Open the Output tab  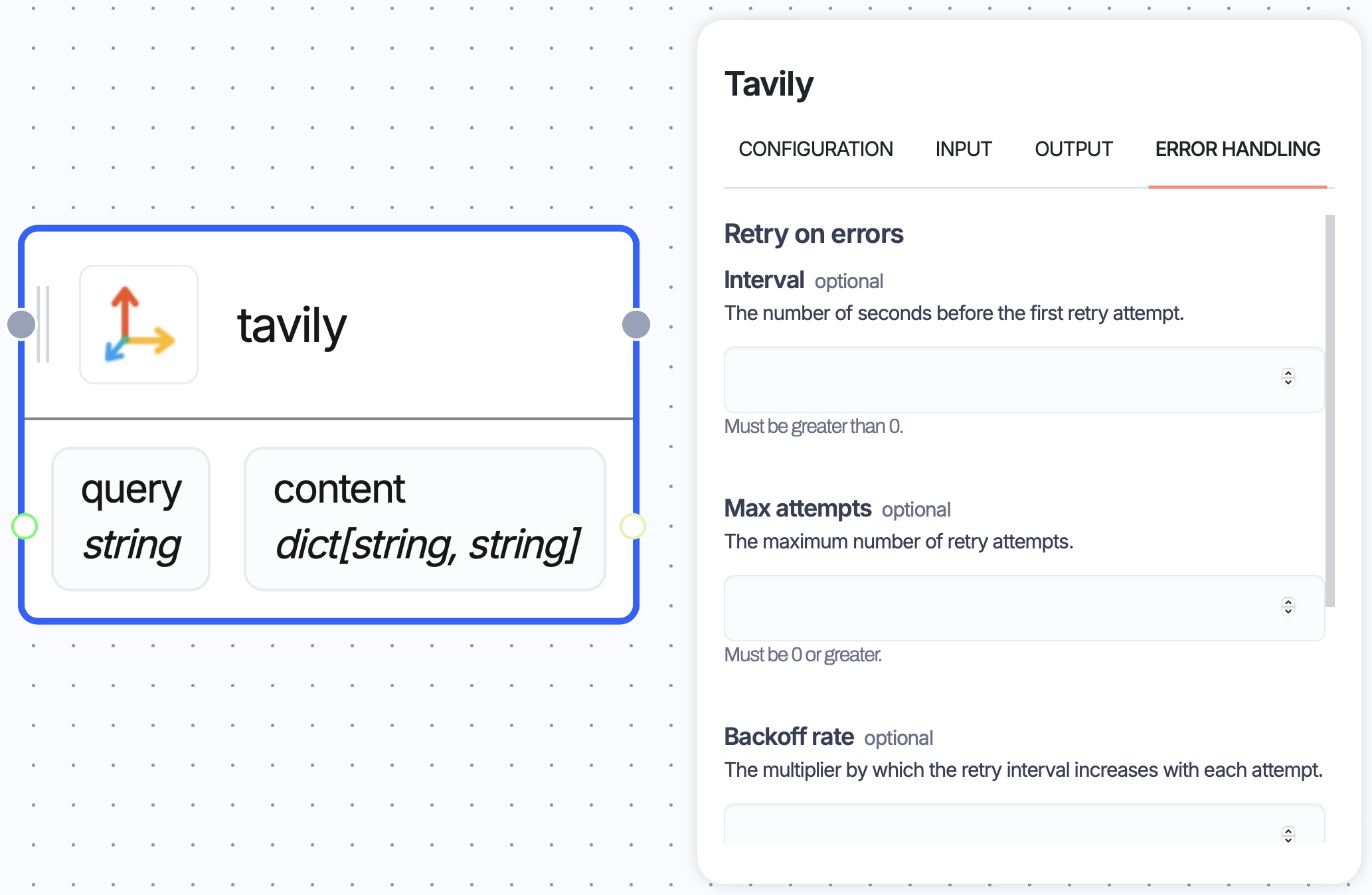pos(1073,149)
